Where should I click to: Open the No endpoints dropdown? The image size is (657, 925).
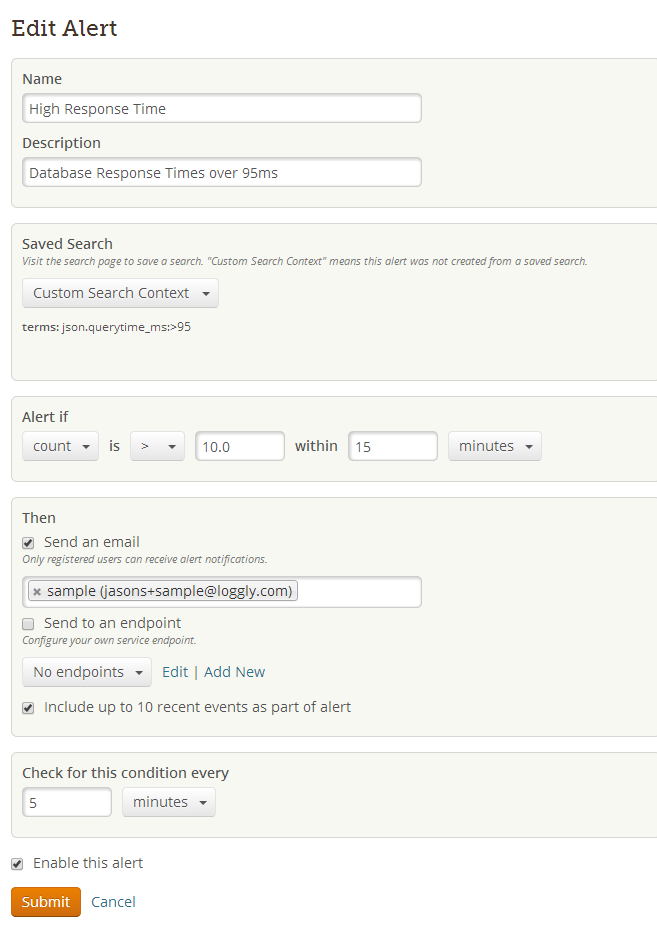pos(87,672)
